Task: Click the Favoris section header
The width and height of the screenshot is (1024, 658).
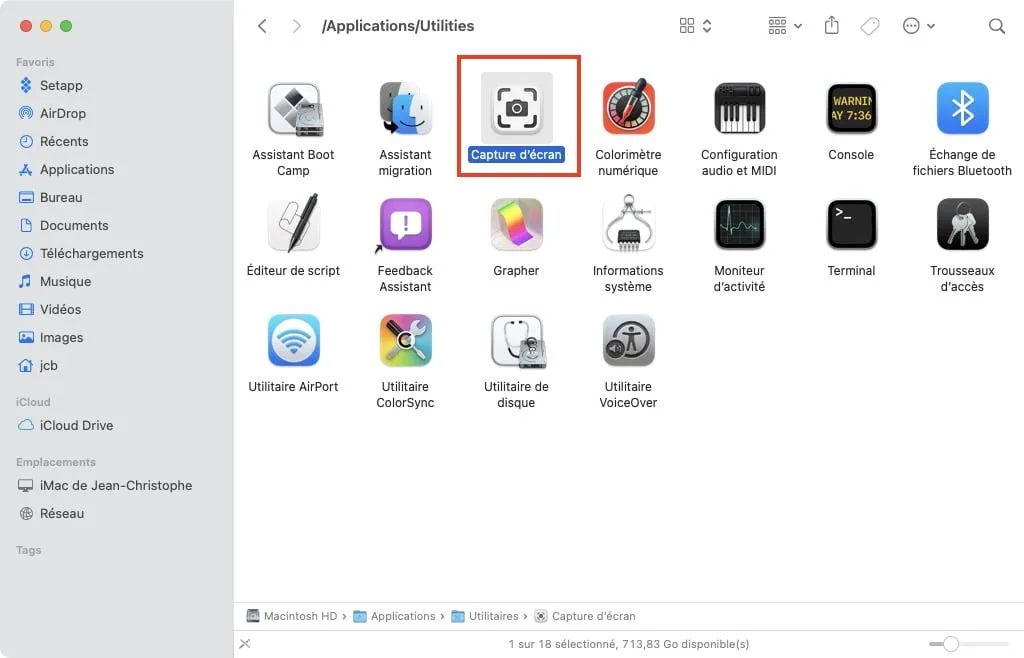Action: (x=35, y=63)
